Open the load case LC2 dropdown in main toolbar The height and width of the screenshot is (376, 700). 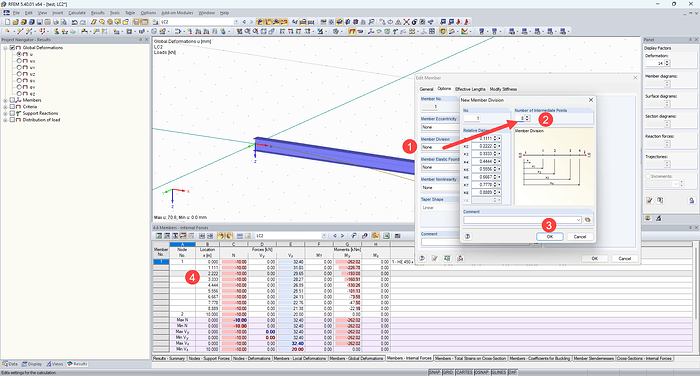pos(237,21)
